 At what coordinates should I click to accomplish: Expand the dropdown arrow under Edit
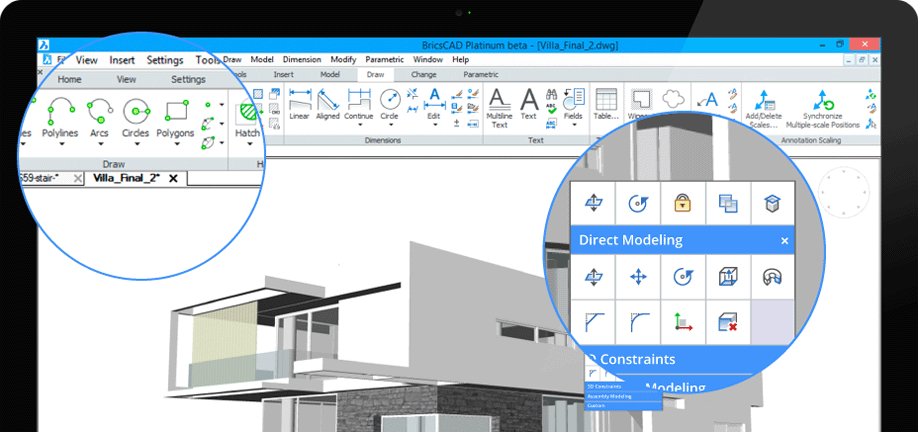[433, 124]
